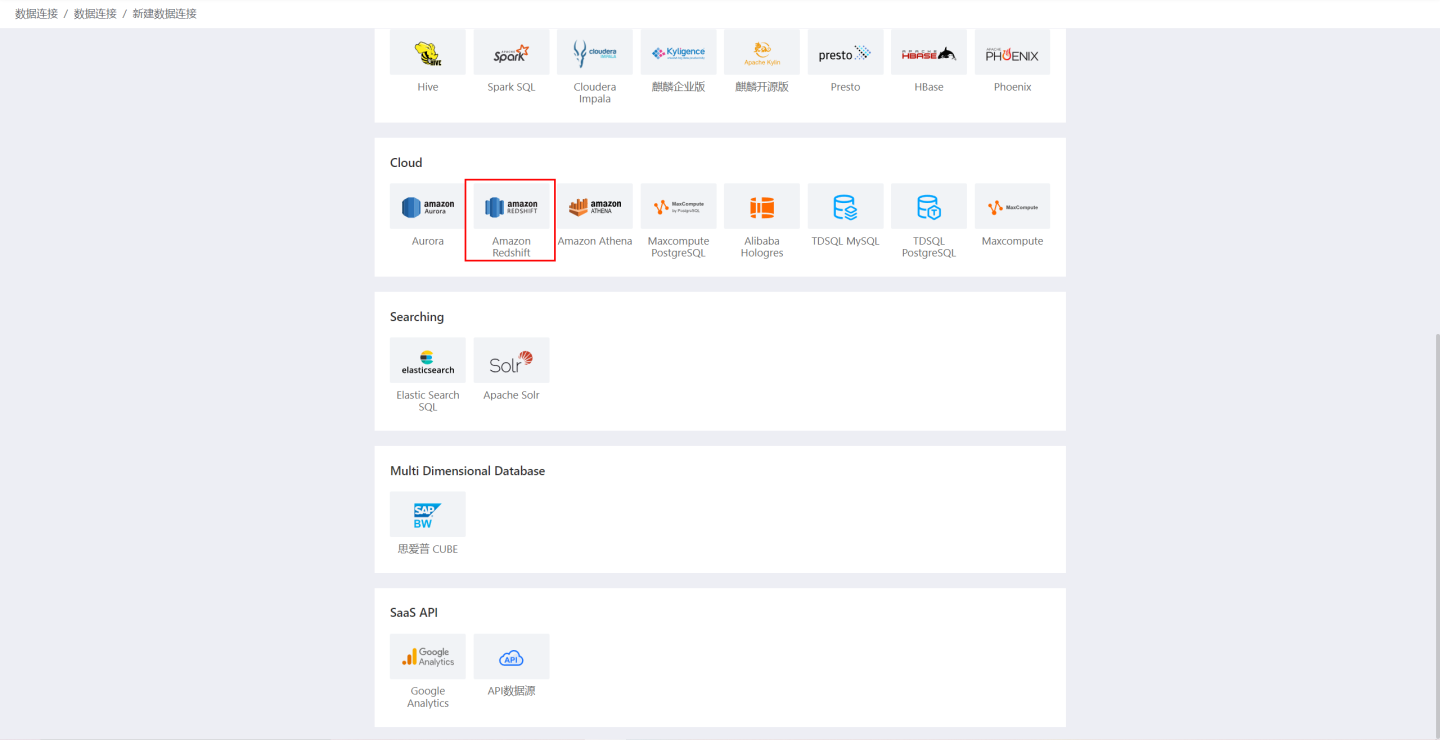The height and width of the screenshot is (740, 1440).
Task: Pick the Alibaba Hologres icon
Action: tap(762, 206)
